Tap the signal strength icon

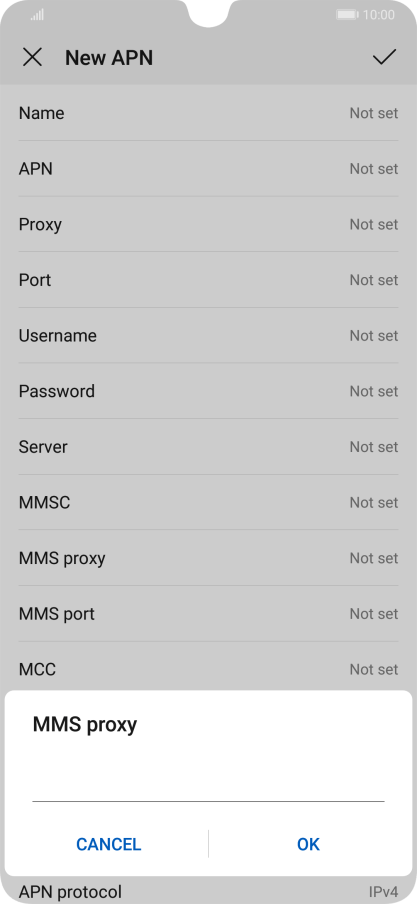(x=37, y=15)
